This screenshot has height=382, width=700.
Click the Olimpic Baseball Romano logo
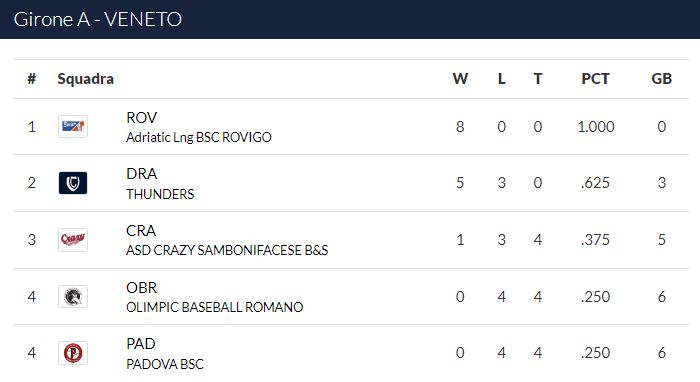73,297
